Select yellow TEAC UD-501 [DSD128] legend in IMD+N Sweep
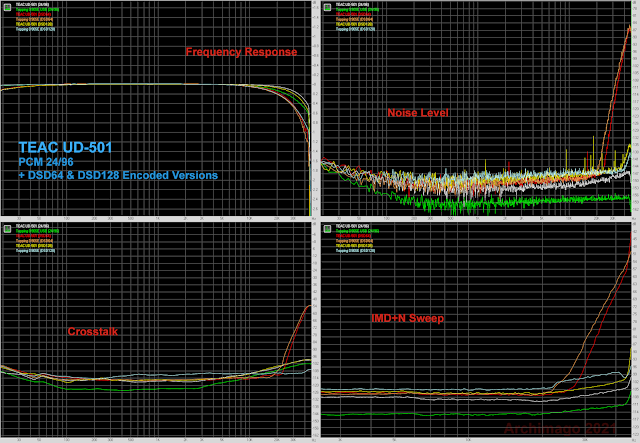640x443 pixels. pyautogui.click(x=354, y=245)
